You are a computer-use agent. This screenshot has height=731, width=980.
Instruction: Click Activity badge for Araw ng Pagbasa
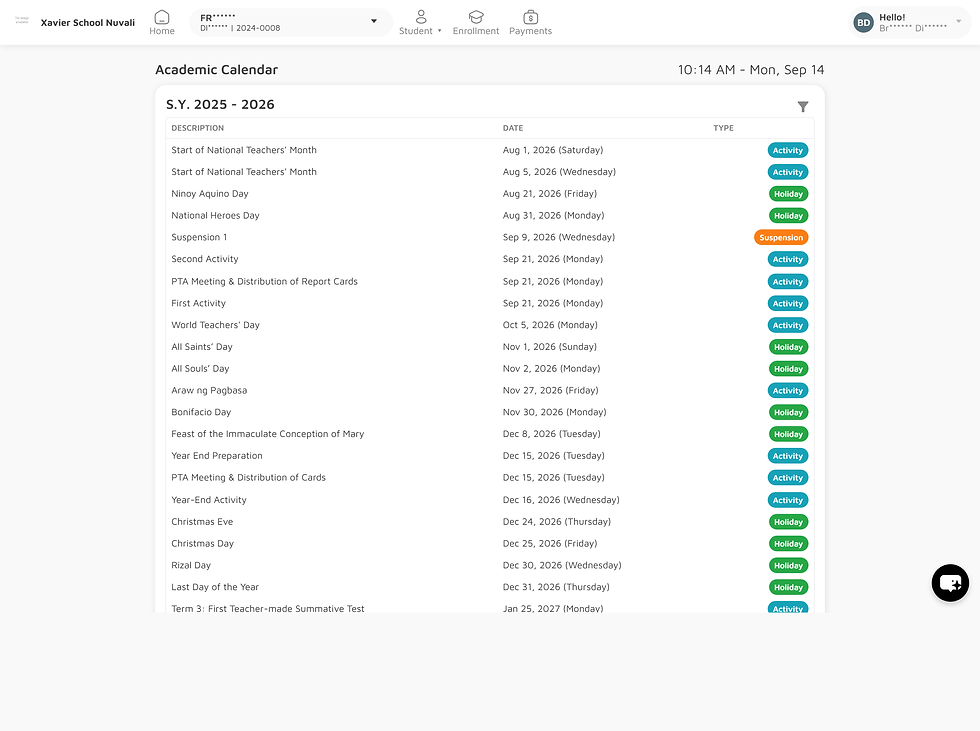click(x=788, y=390)
